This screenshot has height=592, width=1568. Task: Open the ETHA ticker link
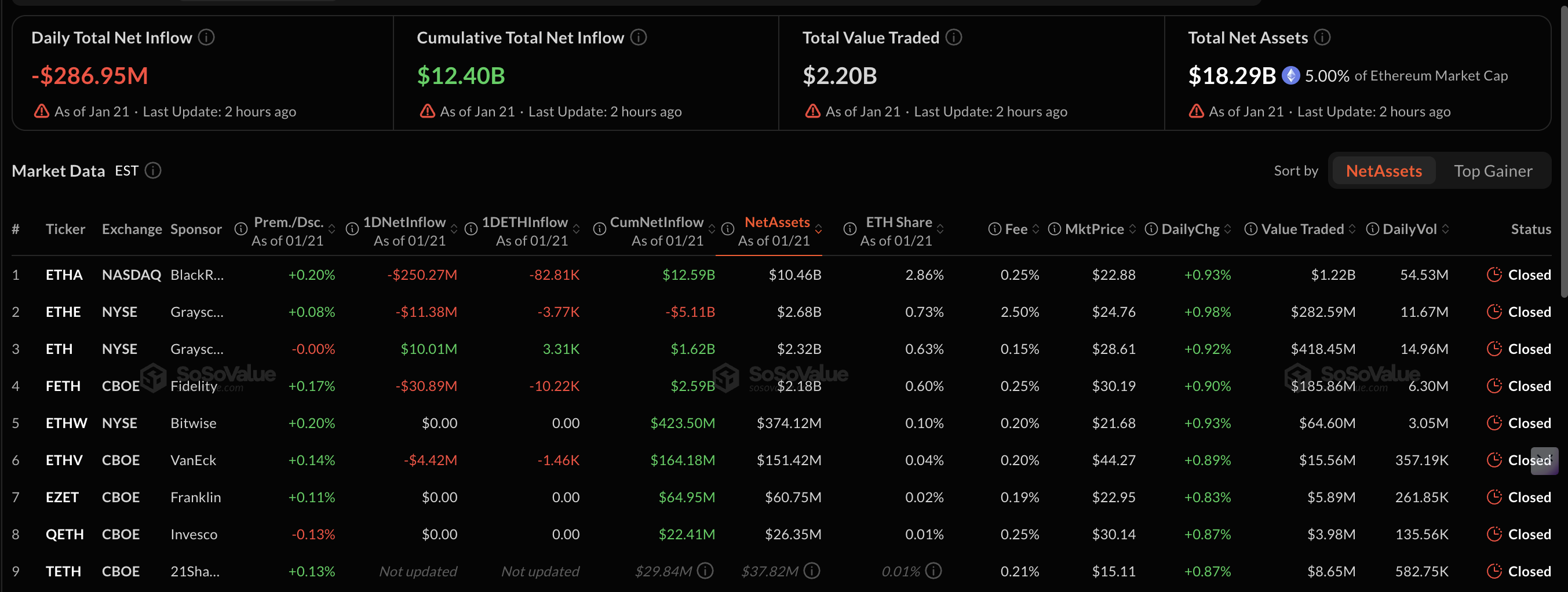point(64,275)
